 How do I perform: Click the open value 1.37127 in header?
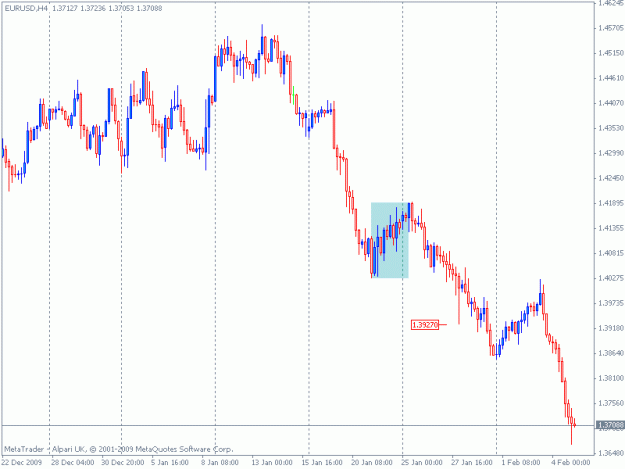65,8
